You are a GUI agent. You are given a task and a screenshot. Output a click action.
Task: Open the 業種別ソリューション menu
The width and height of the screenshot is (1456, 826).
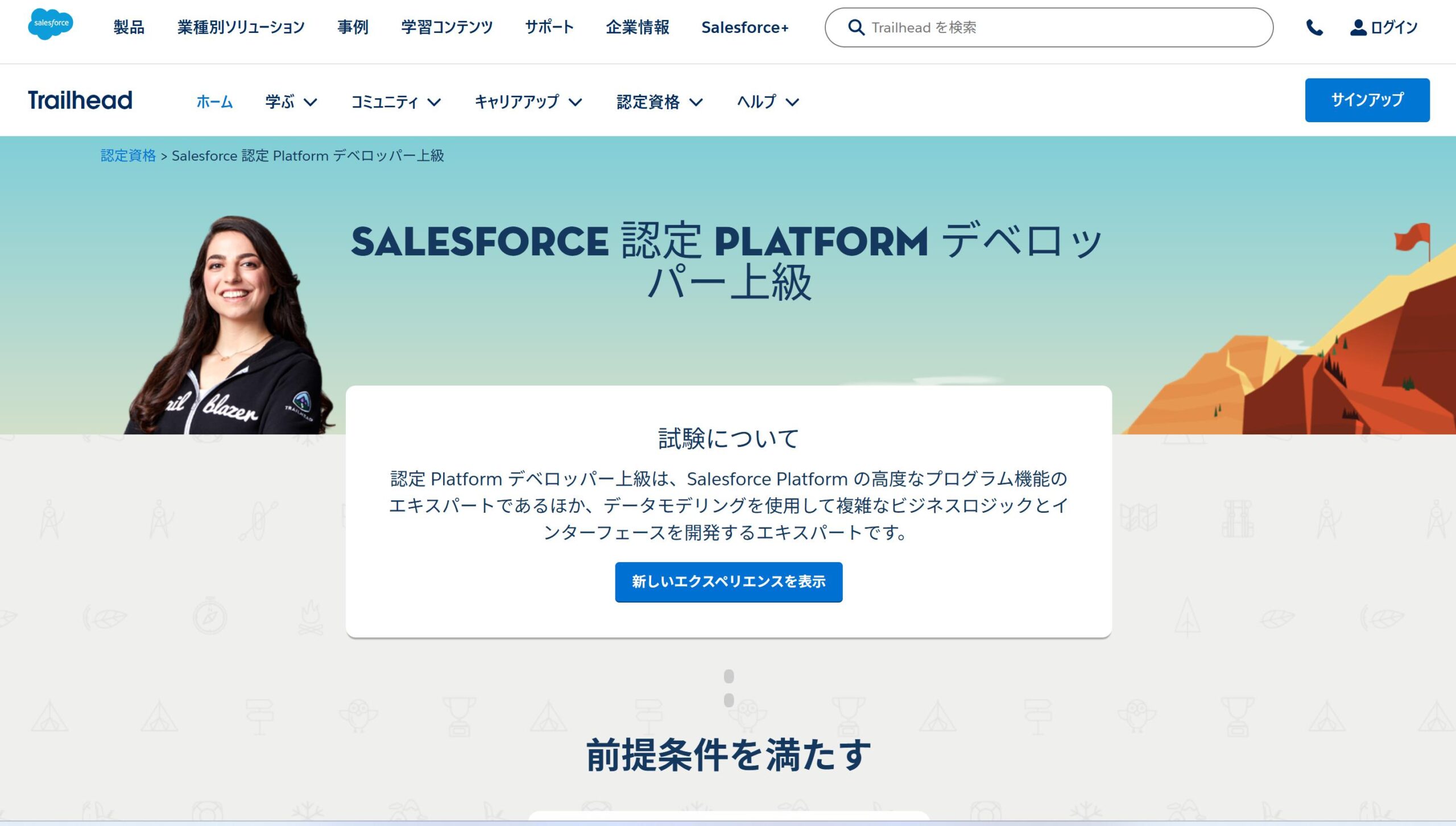coord(241,27)
